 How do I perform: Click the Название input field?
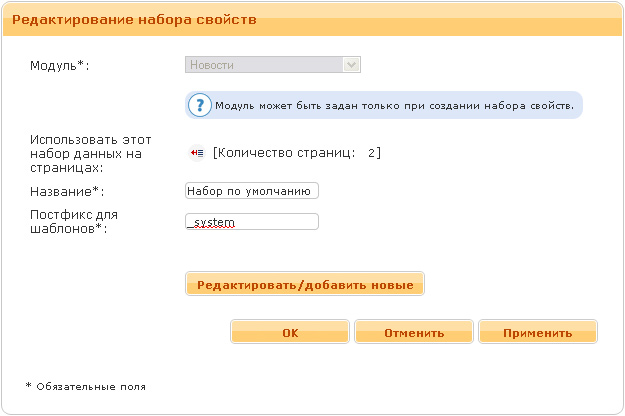tap(252, 191)
